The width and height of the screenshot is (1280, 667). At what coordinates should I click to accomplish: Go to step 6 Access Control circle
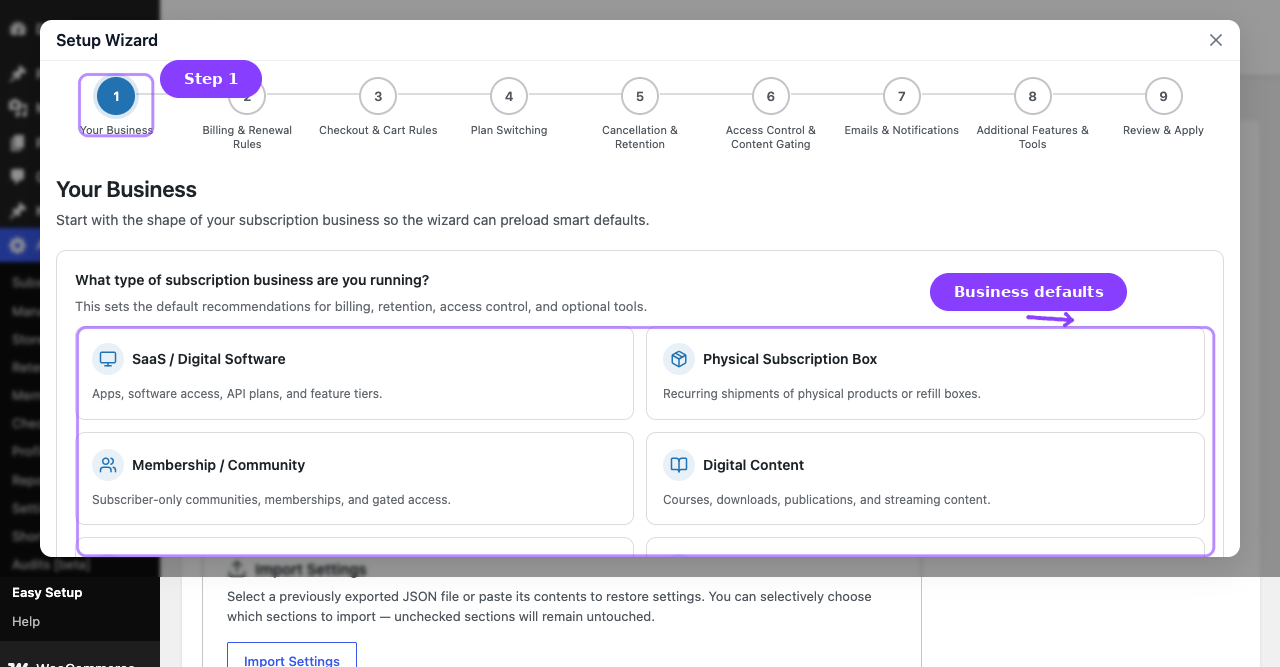tap(771, 96)
